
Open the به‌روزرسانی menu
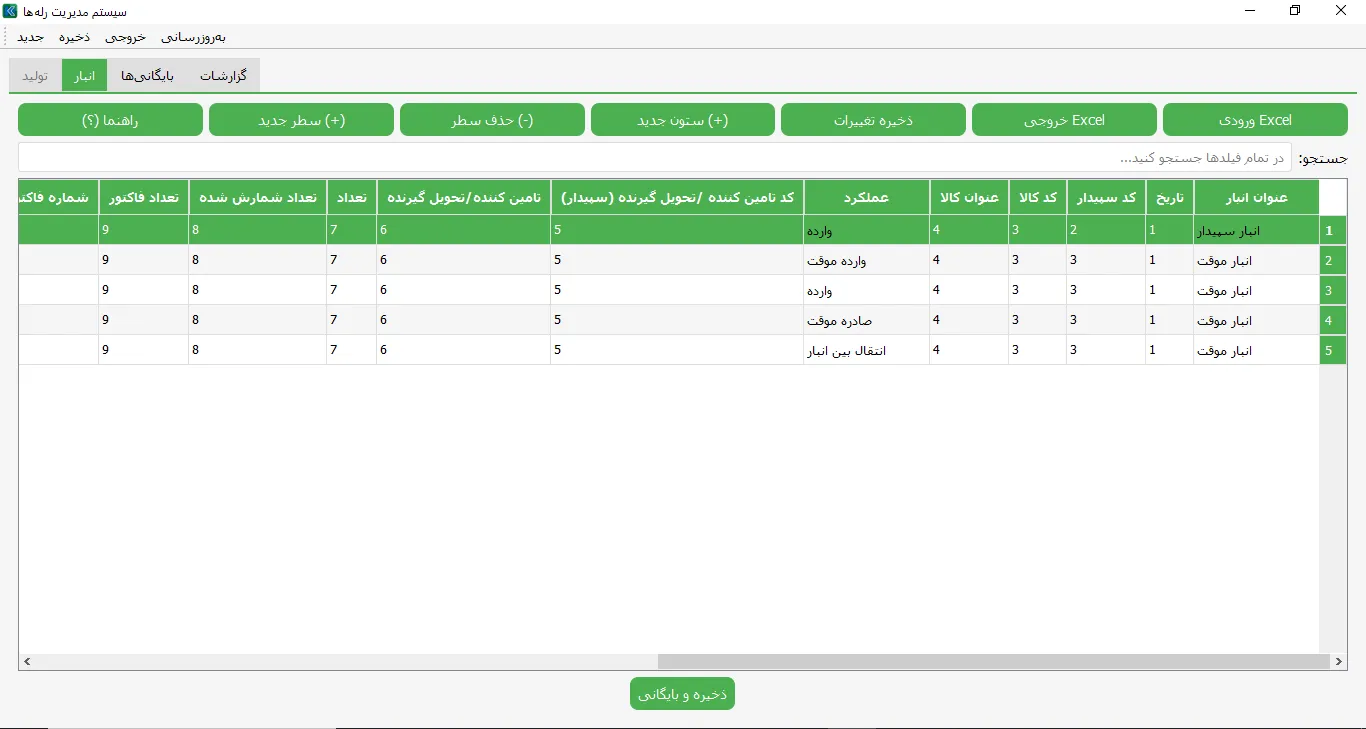(x=193, y=37)
